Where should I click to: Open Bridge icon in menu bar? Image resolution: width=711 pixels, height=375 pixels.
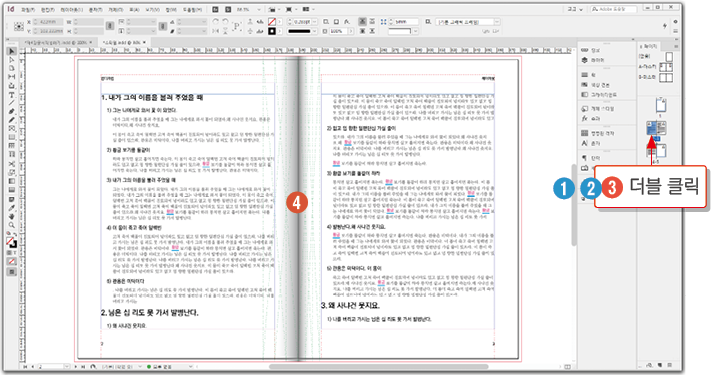point(215,10)
